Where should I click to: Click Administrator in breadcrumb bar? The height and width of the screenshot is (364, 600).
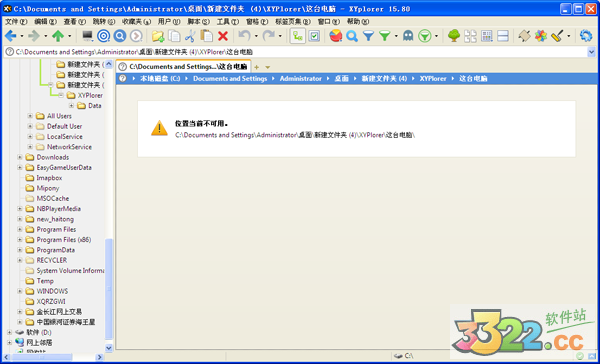pyautogui.click(x=301, y=79)
